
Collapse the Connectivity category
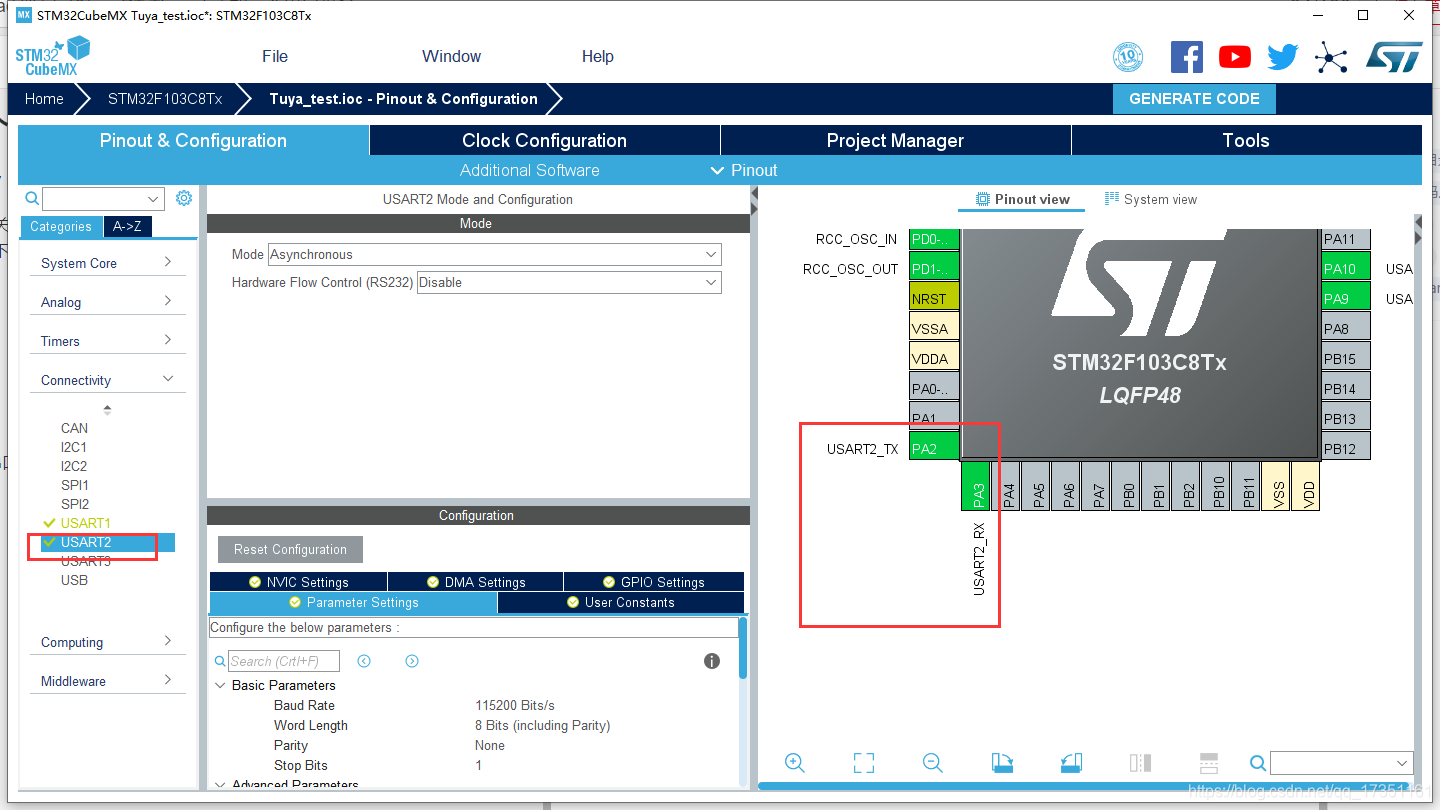(x=107, y=380)
